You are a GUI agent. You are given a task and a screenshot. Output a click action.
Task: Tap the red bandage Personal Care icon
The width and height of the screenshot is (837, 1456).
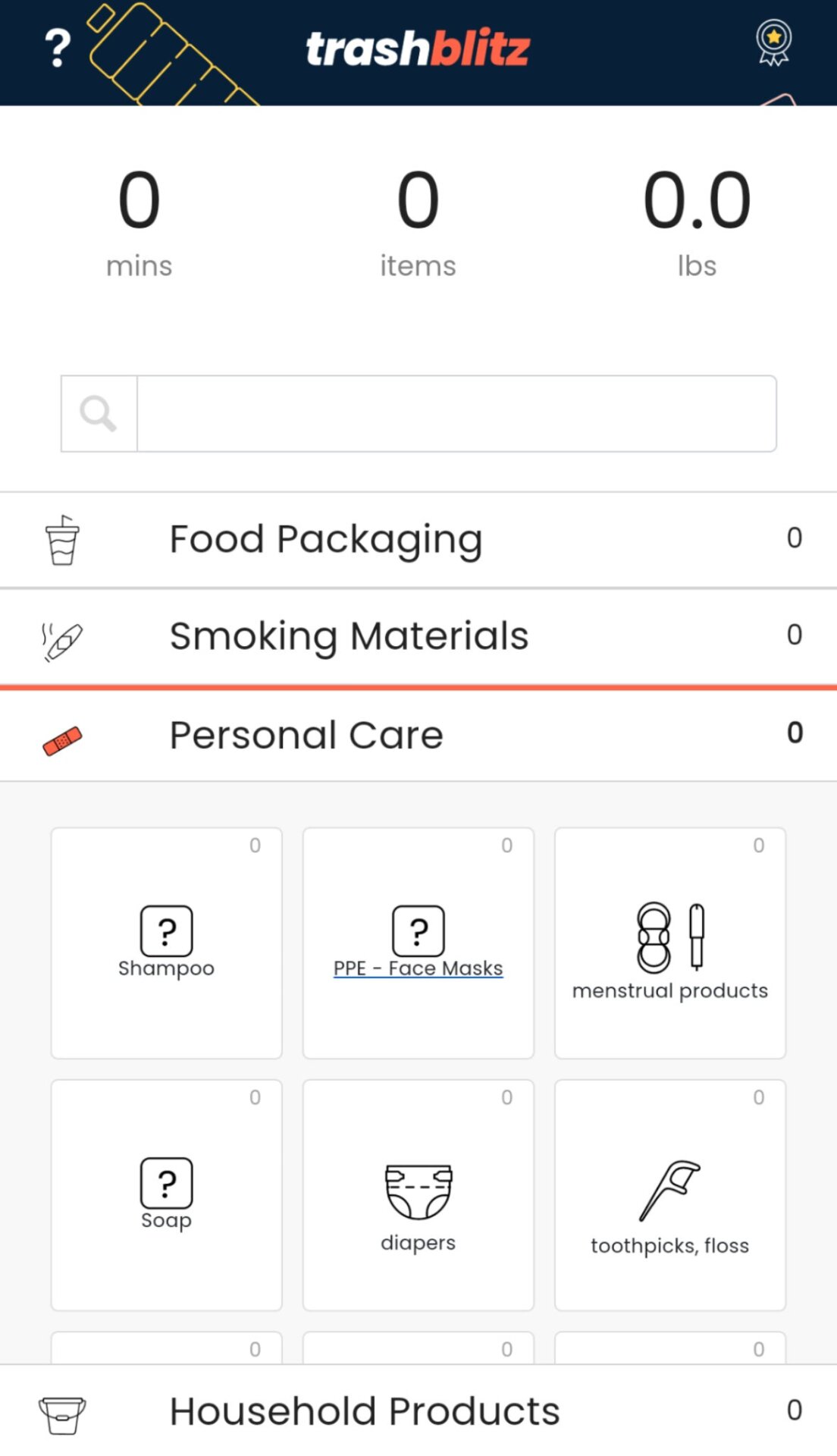(x=62, y=741)
